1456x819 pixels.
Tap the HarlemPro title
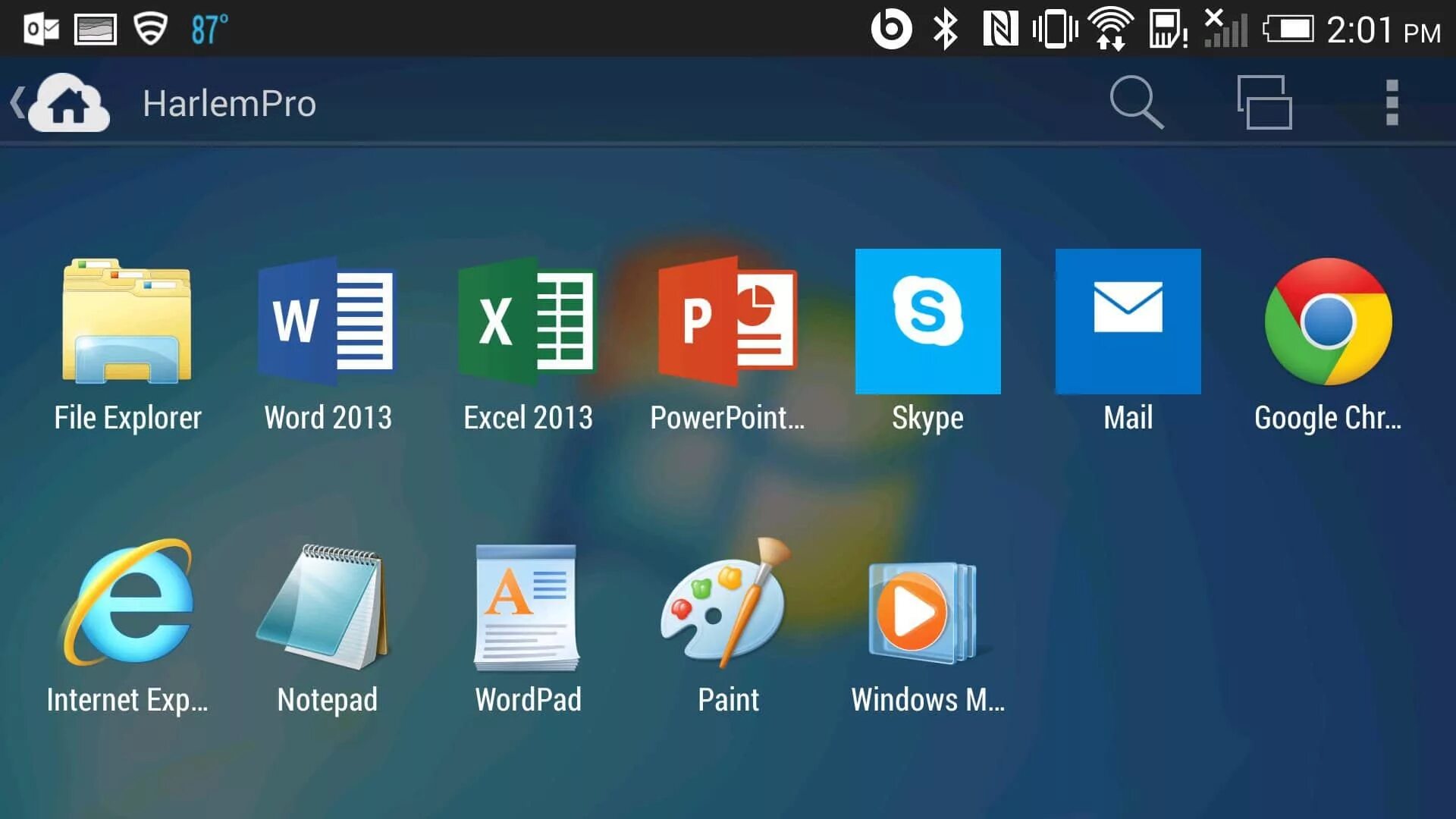pyautogui.click(x=229, y=103)
